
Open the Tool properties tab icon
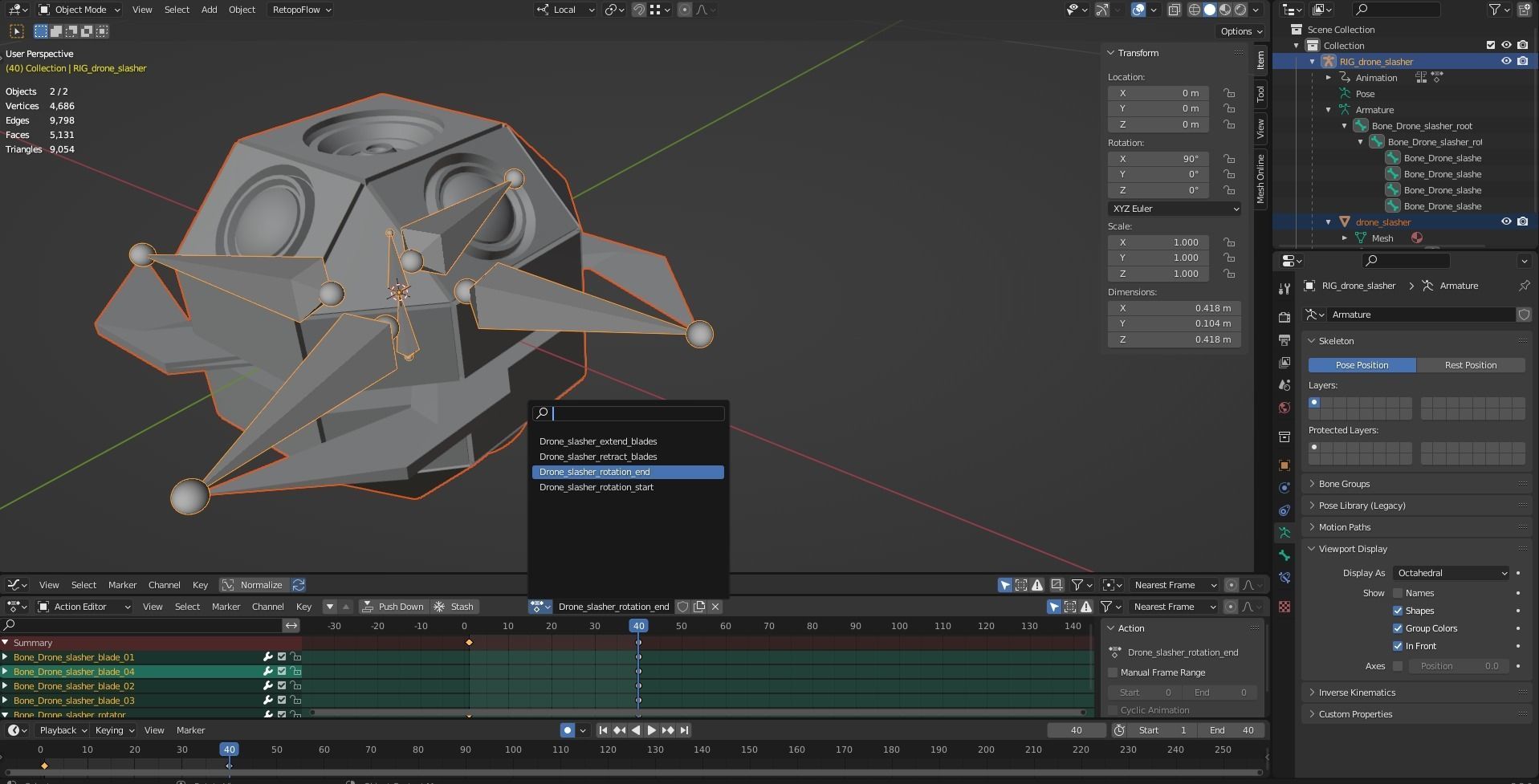pyautogui.click(x=1285, y=289)
